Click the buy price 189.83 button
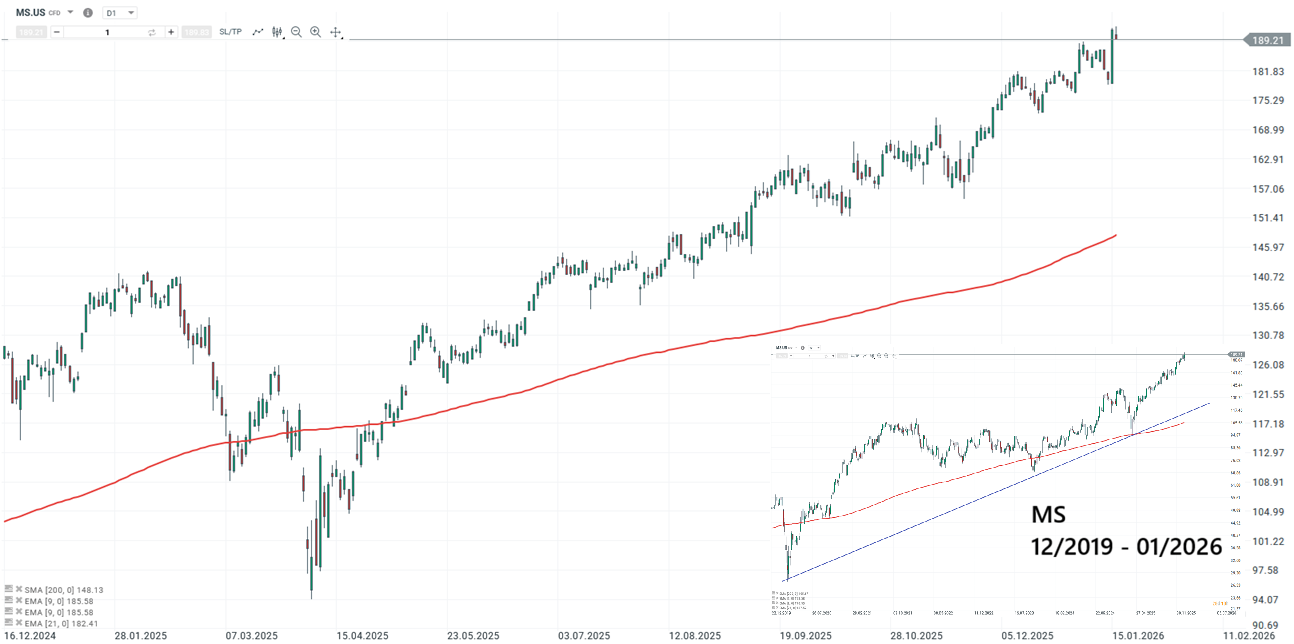Viewport: 1294px width, 644px height. pos(197,32)
